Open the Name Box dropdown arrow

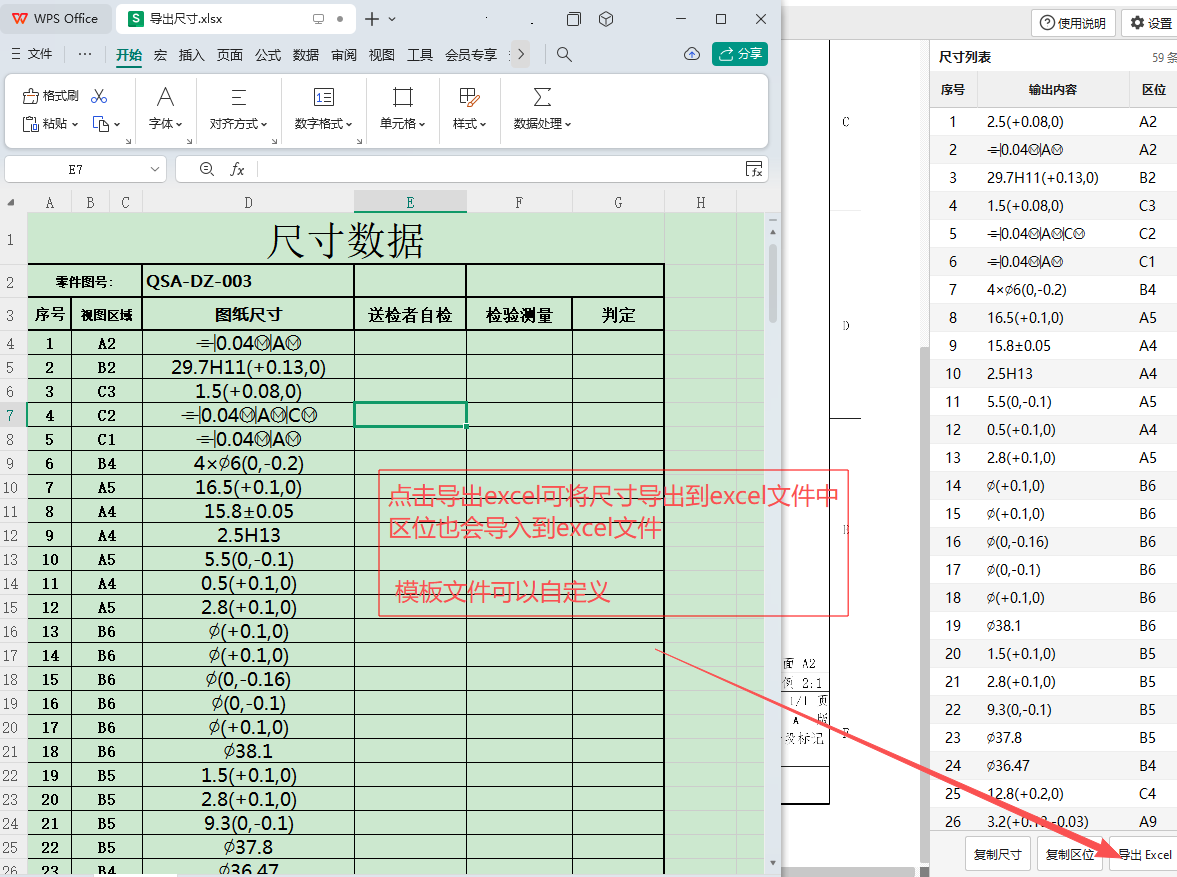coord(154,170)
